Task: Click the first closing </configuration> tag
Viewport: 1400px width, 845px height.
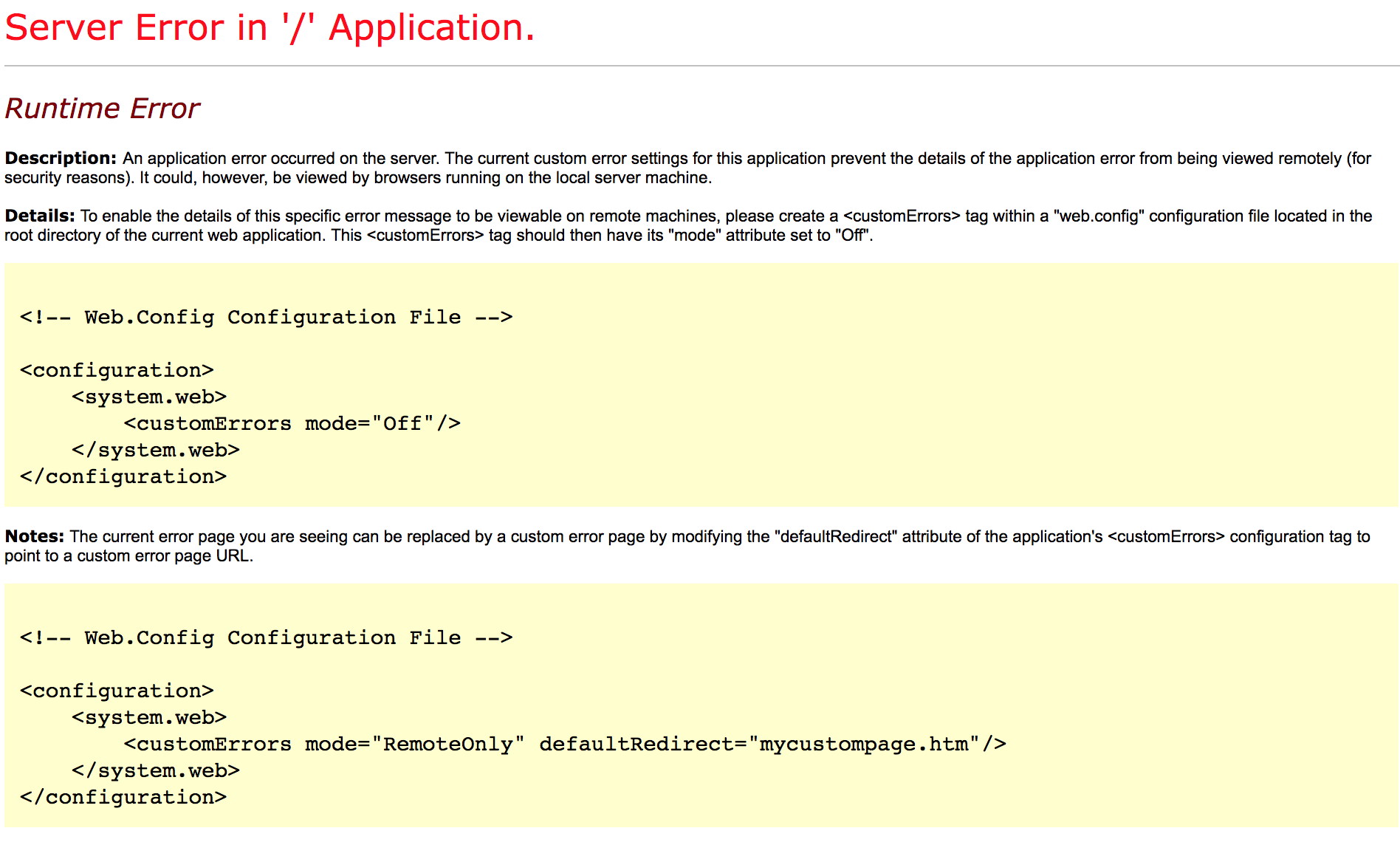Action: point(123,476)
